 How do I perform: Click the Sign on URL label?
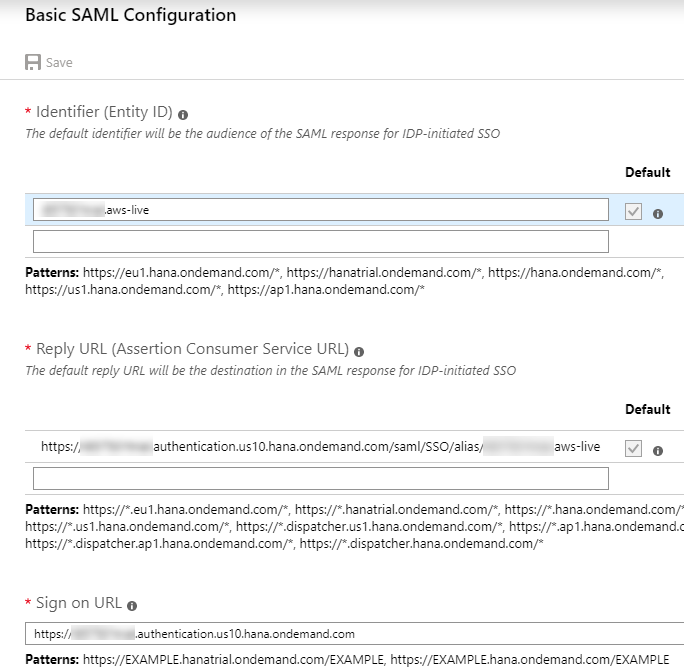click(79, 603)
